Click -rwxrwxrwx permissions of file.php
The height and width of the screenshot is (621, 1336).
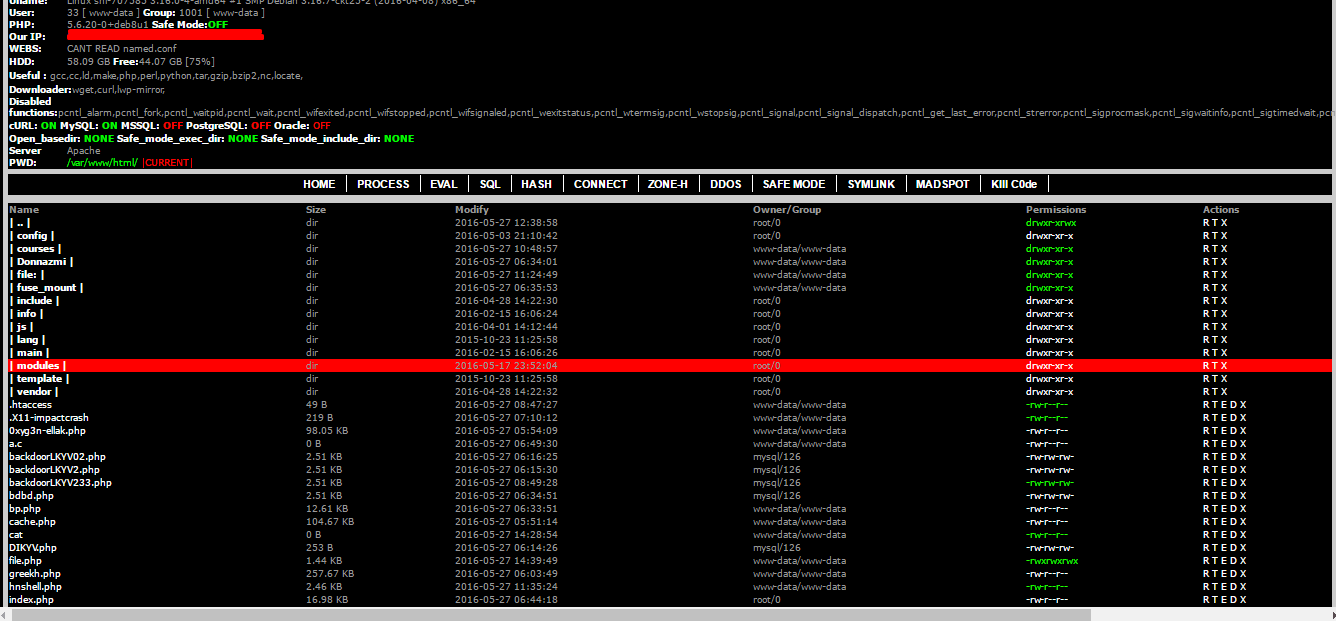pyautogui.click(x=1052, y=561)
